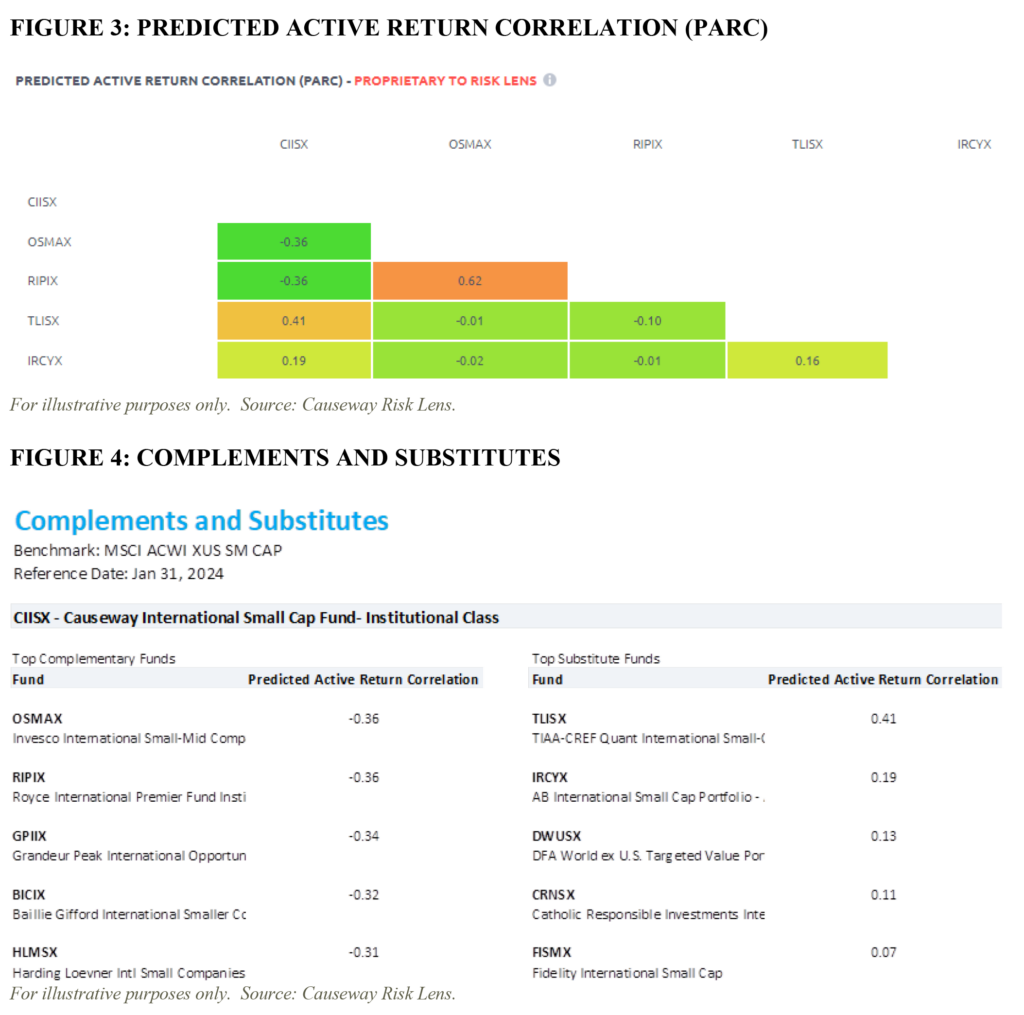Image resolution: width=1024 pixels, height=1015 pixels.
Task: Click the FIGURE 3: PREDICTED ACTIVE RETURN CORRELATION title
Action: pyautogui.click(x=389, y=27)
